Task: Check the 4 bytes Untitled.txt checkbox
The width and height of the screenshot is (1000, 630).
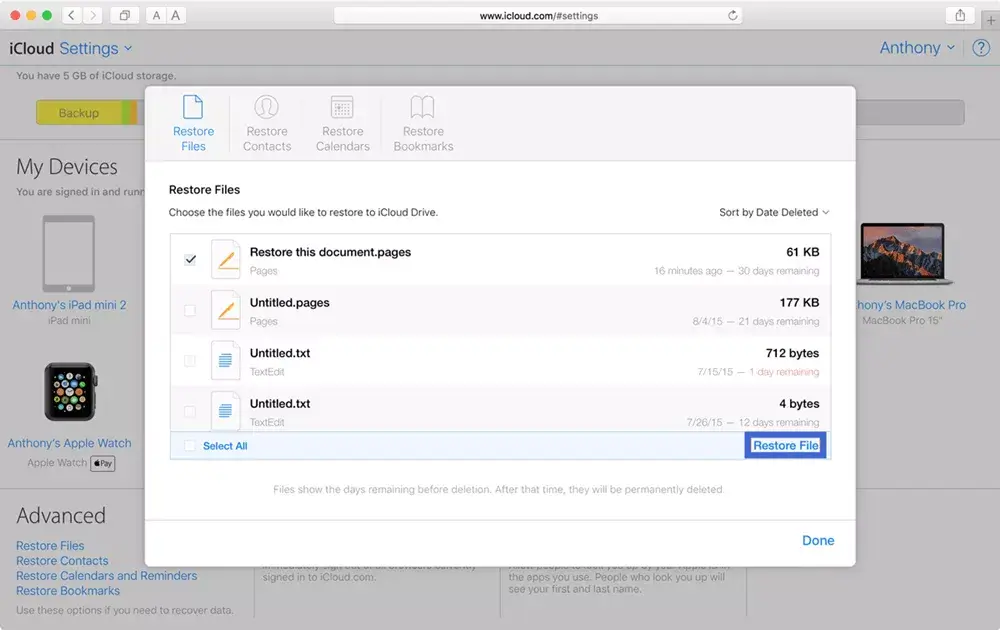Action: [x=190, y=411]
